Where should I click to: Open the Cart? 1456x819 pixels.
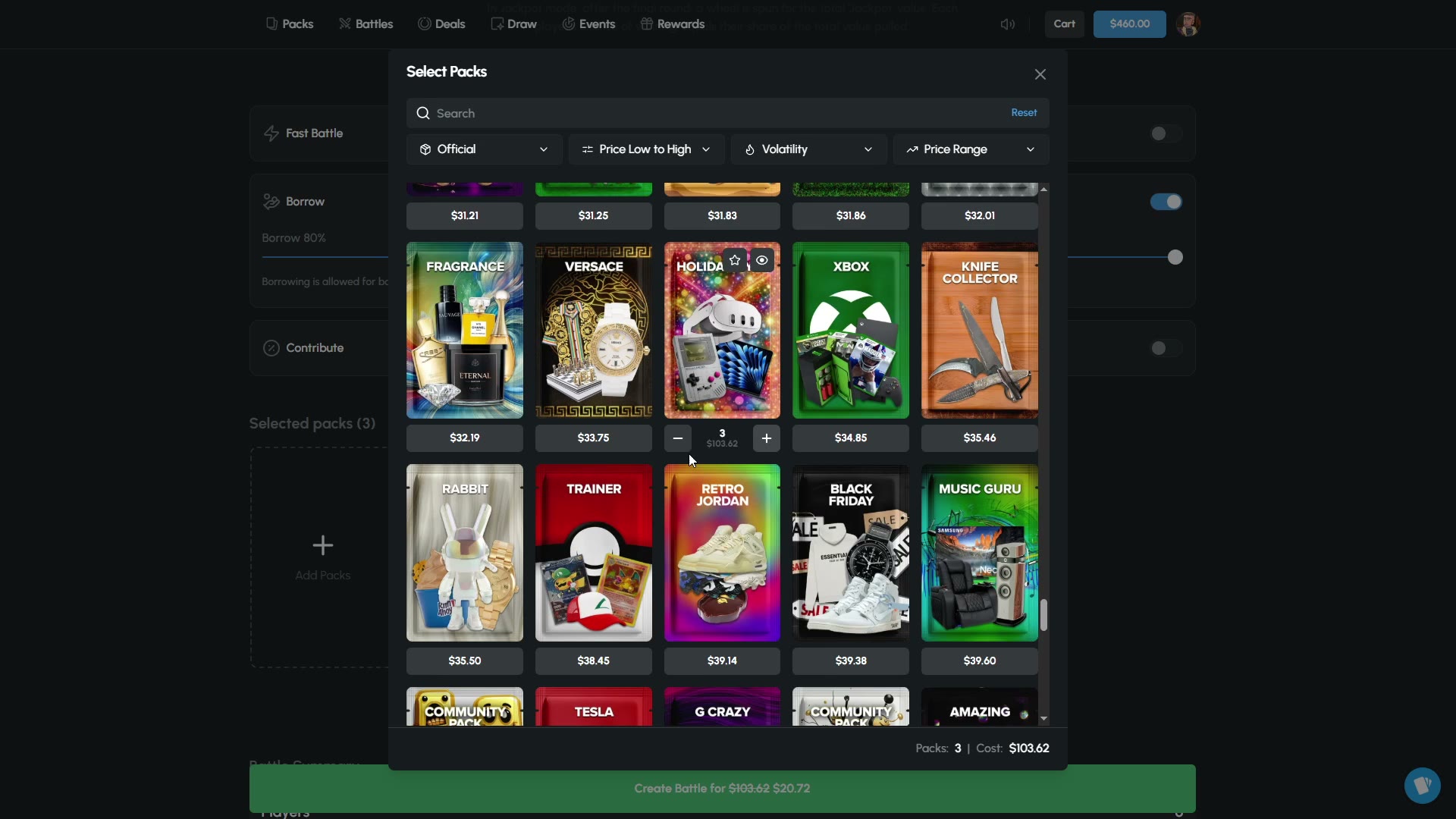click(1065, 24)
